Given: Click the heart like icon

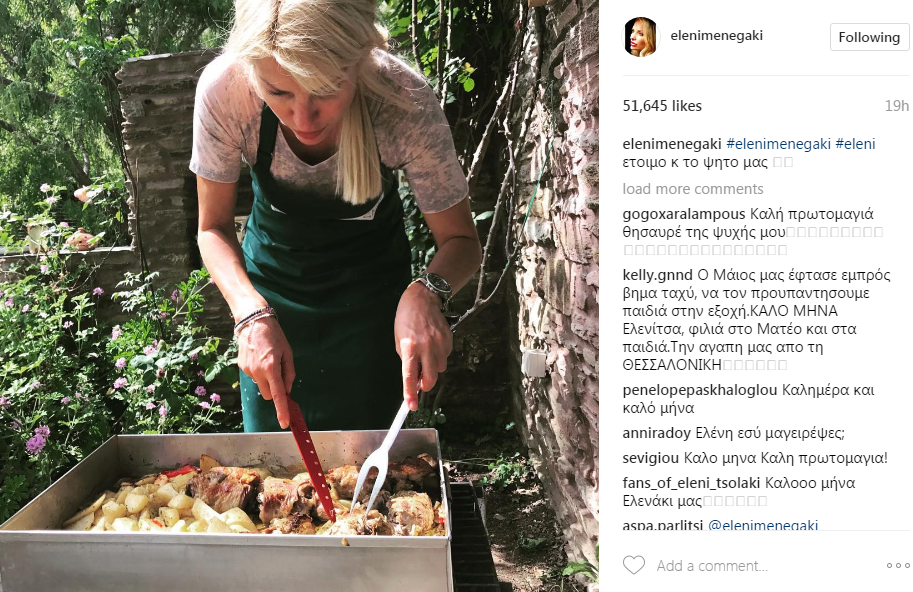Looking at the screenshot, I should pos(634,565).
